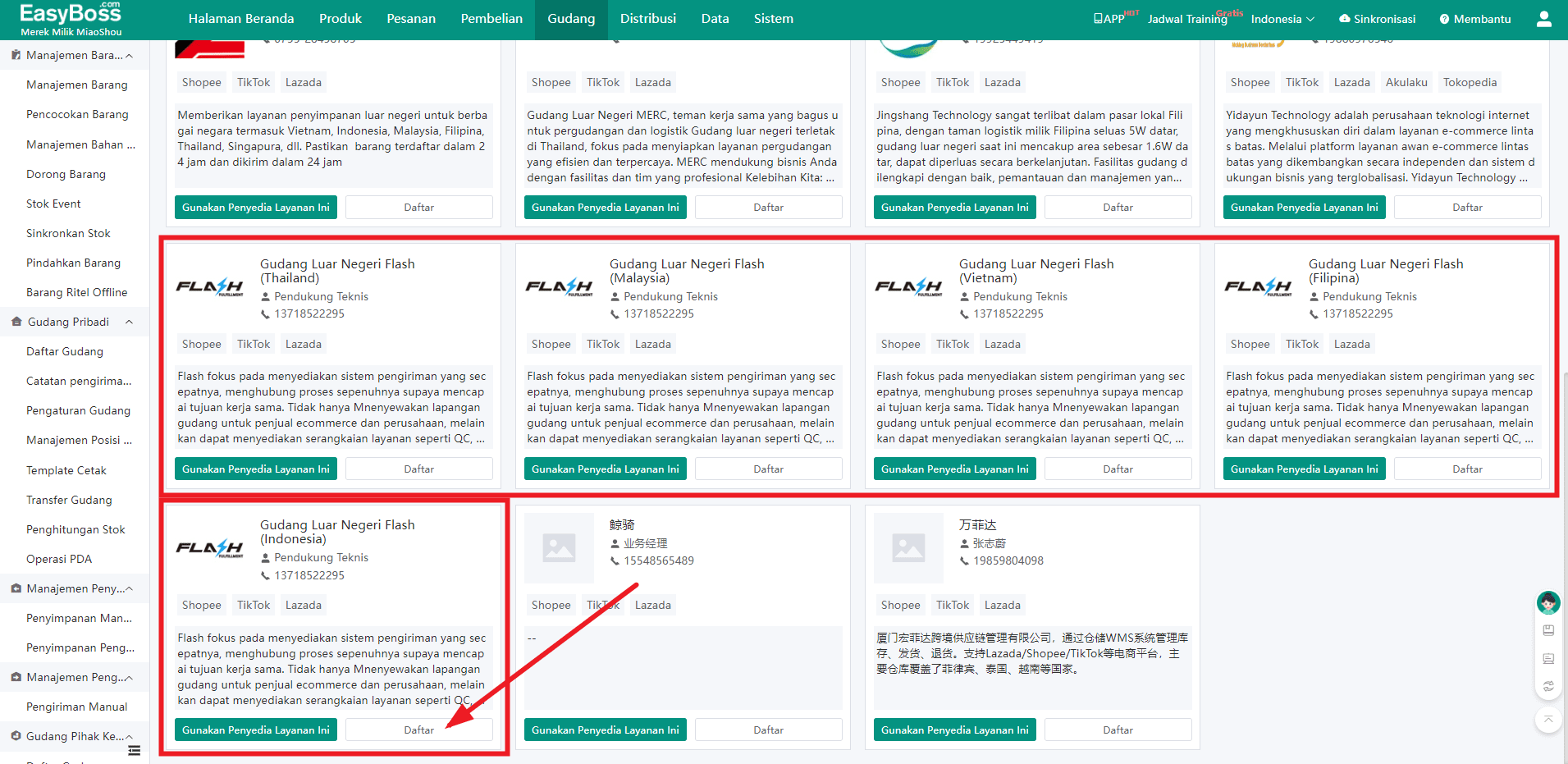This screenshot has width=1568, height=764.
Task: Click Flash logo on Malaysia warehouse card
Action: coord(560,286)
